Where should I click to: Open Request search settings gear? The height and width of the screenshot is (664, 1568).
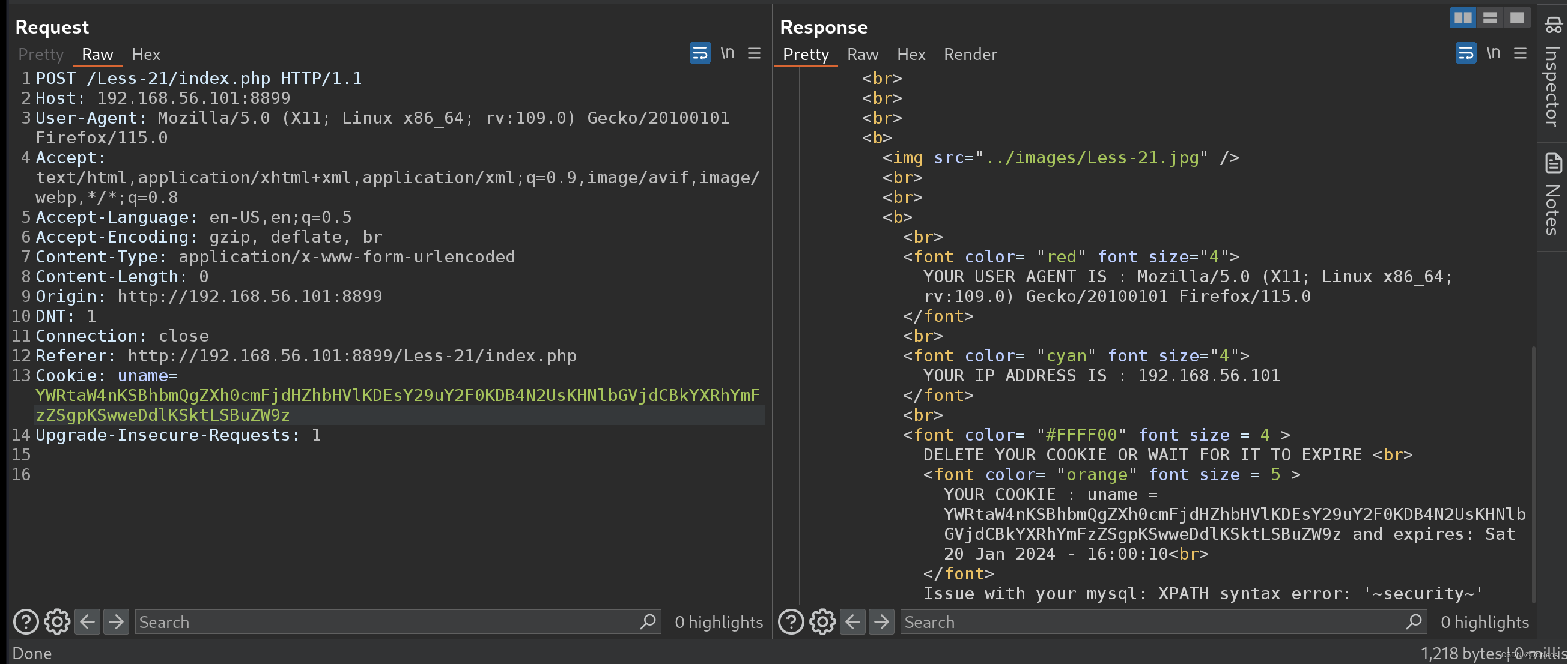coord(56,621)
